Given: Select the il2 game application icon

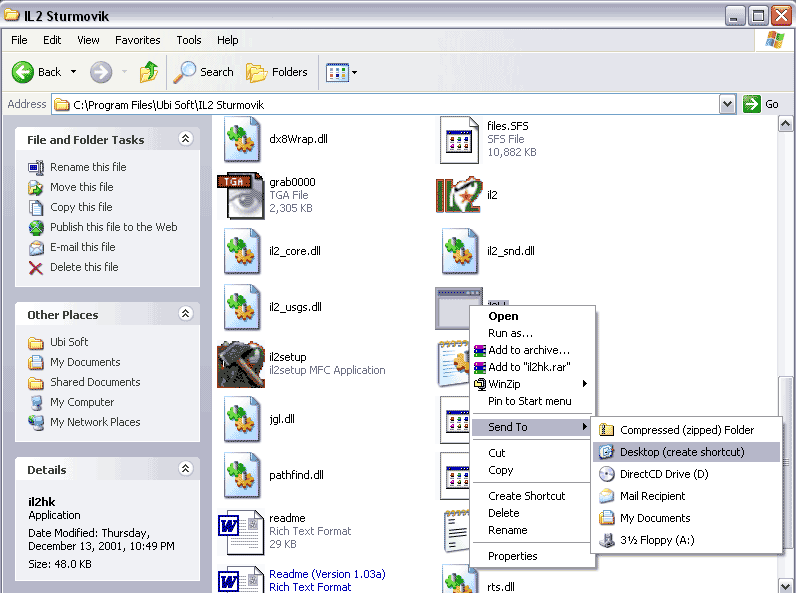Looking at the screenshot, I should tap(459, 195).
